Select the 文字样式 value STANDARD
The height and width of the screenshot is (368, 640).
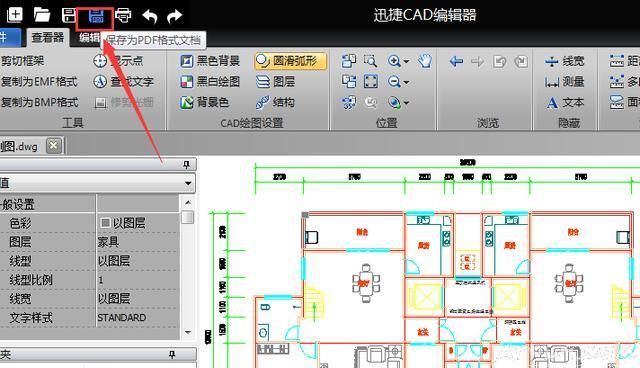point(122,317)
